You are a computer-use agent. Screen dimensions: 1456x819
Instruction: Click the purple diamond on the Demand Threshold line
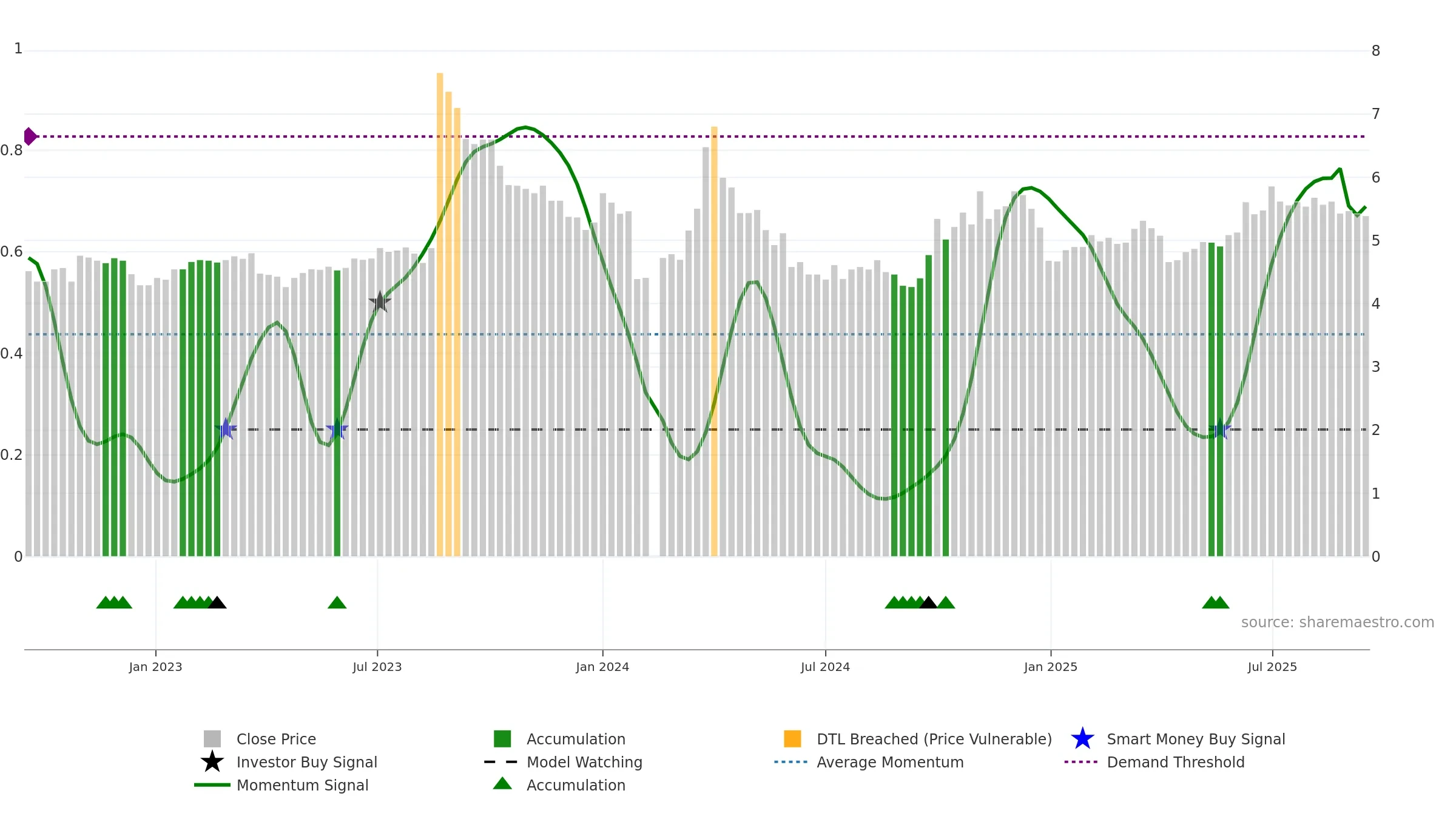pyautogui.click(x=30, y=136)
